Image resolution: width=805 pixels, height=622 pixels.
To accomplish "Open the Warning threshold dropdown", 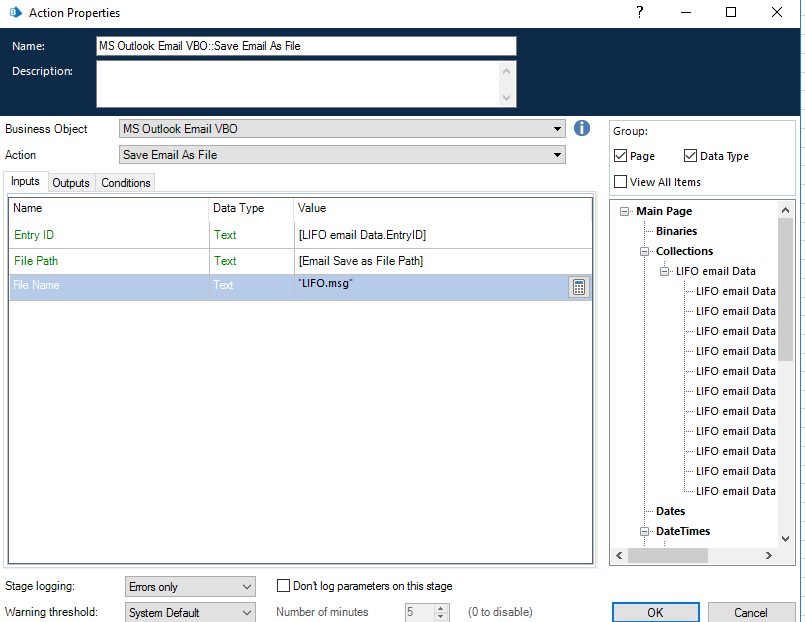I will point(247,613).
